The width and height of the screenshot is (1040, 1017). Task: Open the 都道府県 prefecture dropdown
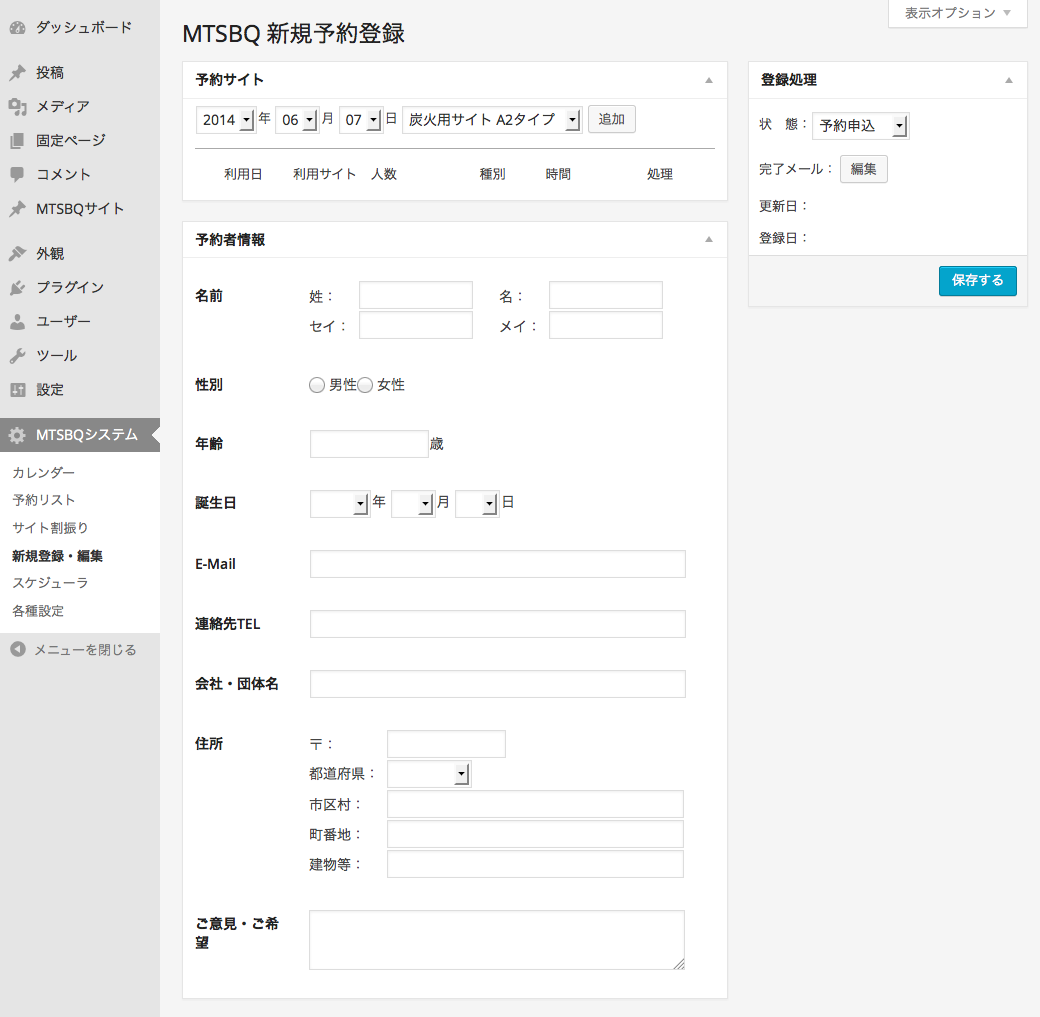pos(428,774)
